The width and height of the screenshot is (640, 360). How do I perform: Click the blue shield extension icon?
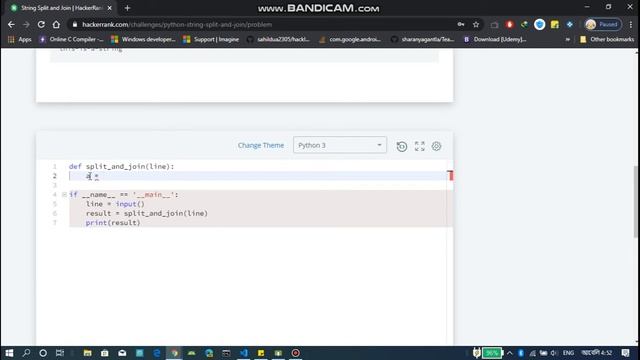[540, 24]
